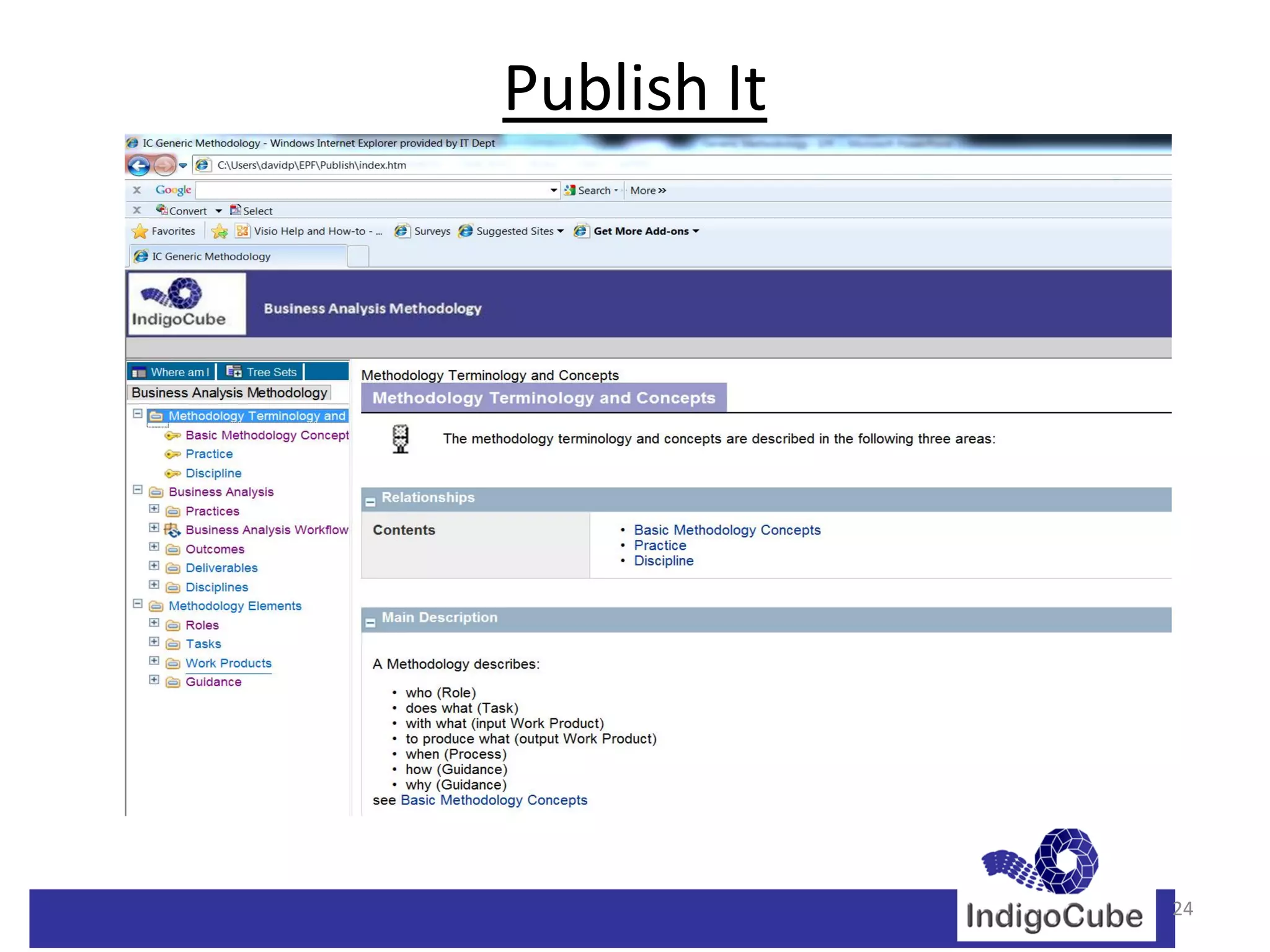
Task: Open the Get More Add-ons dropdown
Action: click(x=636, y=231)
